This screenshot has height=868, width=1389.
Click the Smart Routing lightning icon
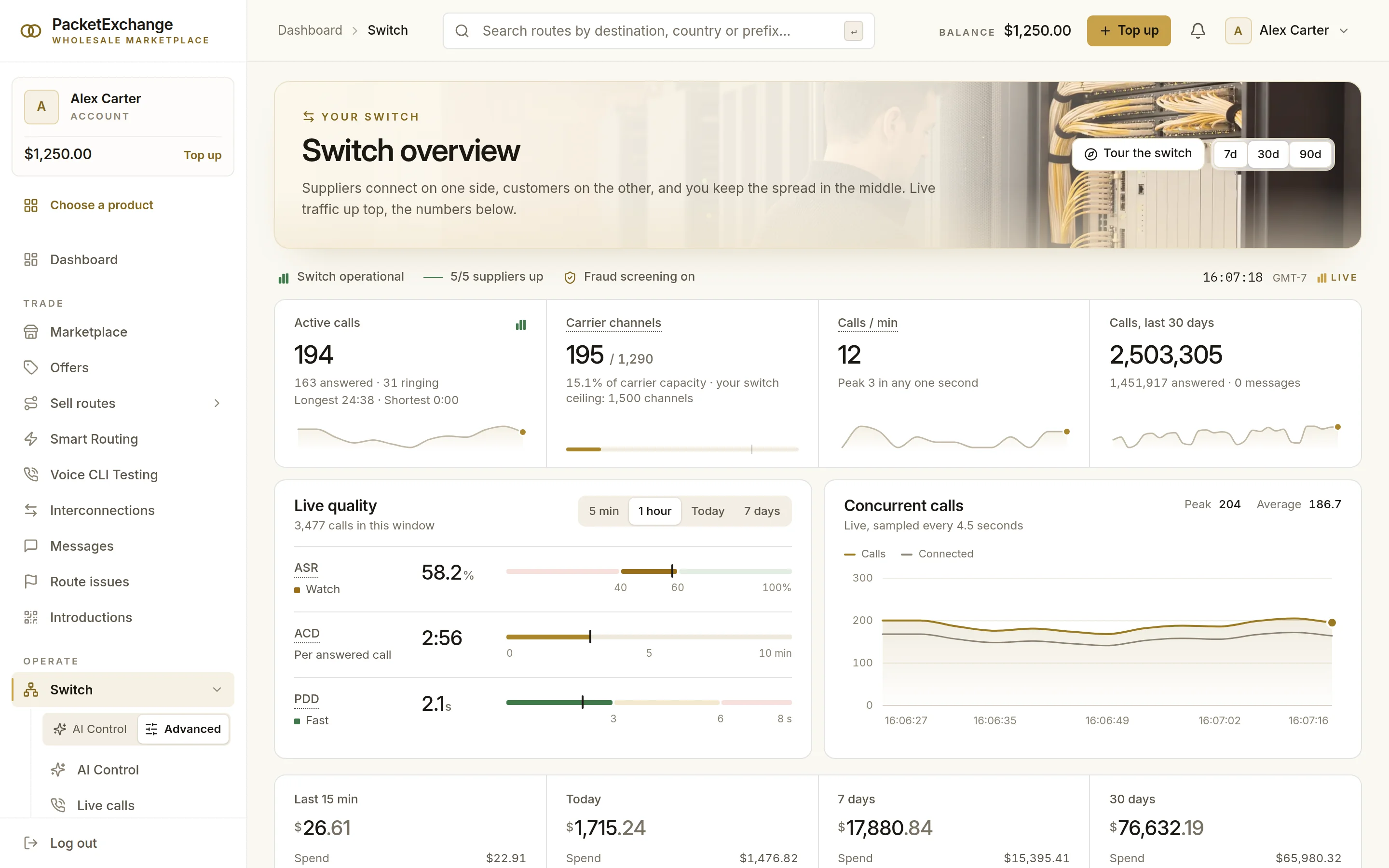coord(31,439)
